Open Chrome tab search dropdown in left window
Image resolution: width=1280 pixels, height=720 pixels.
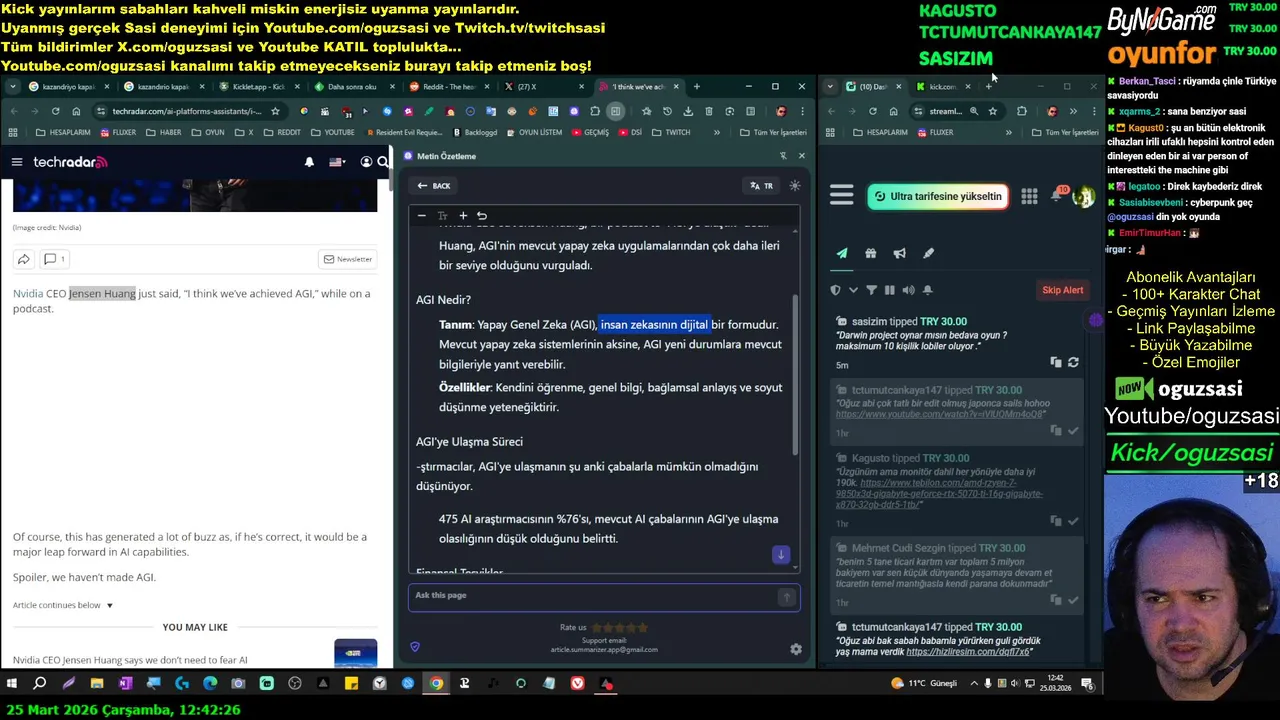(12, 87)
